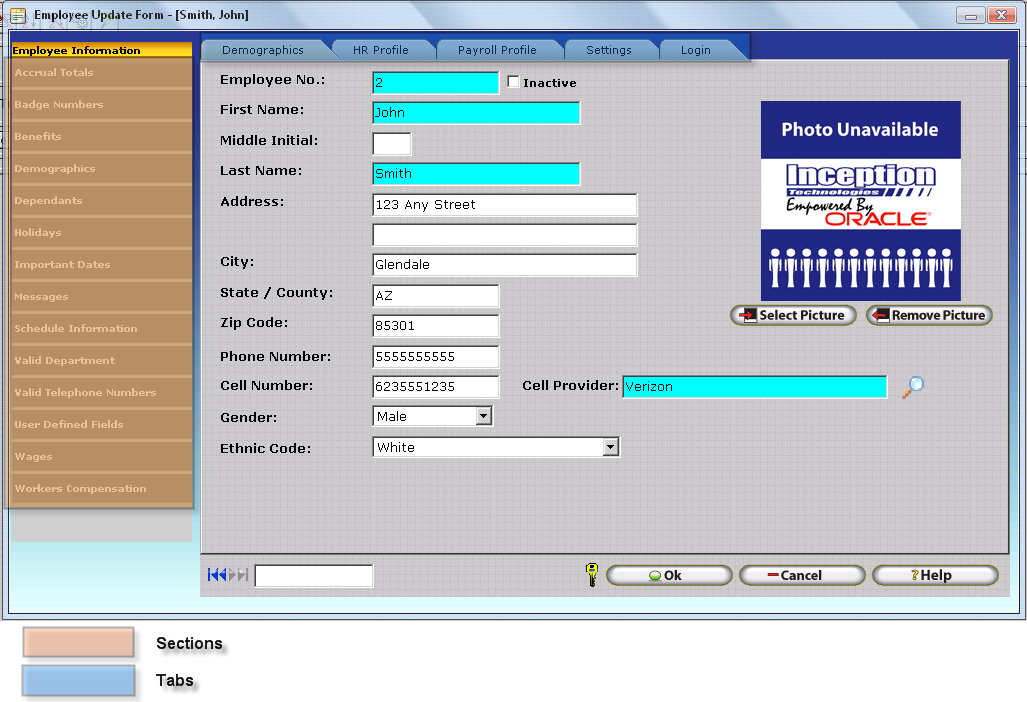Open the Payroll Profile tab
Screen dimensions: 1027x702
(497, 50)
